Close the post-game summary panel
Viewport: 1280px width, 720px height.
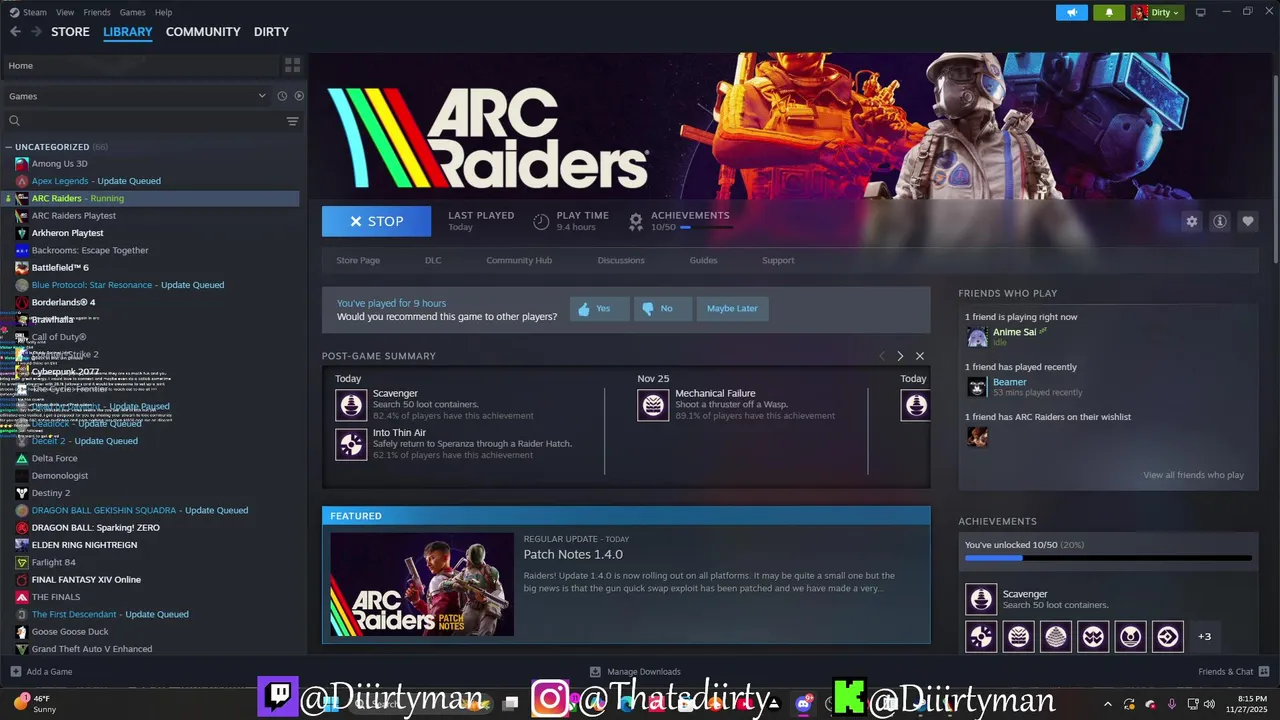click(x=920, y=356)
